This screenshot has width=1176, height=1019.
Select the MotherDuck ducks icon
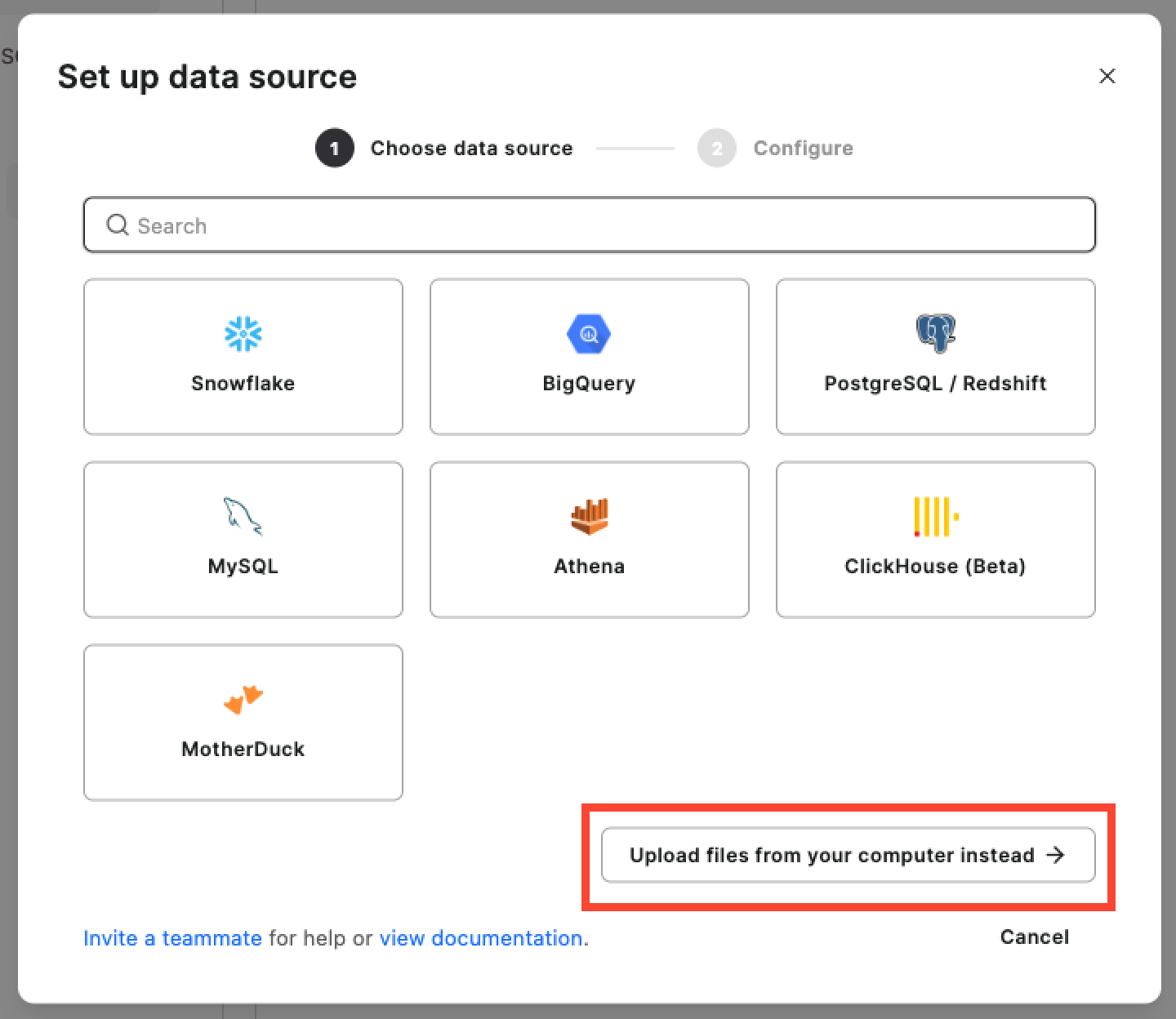coord(243,700)
